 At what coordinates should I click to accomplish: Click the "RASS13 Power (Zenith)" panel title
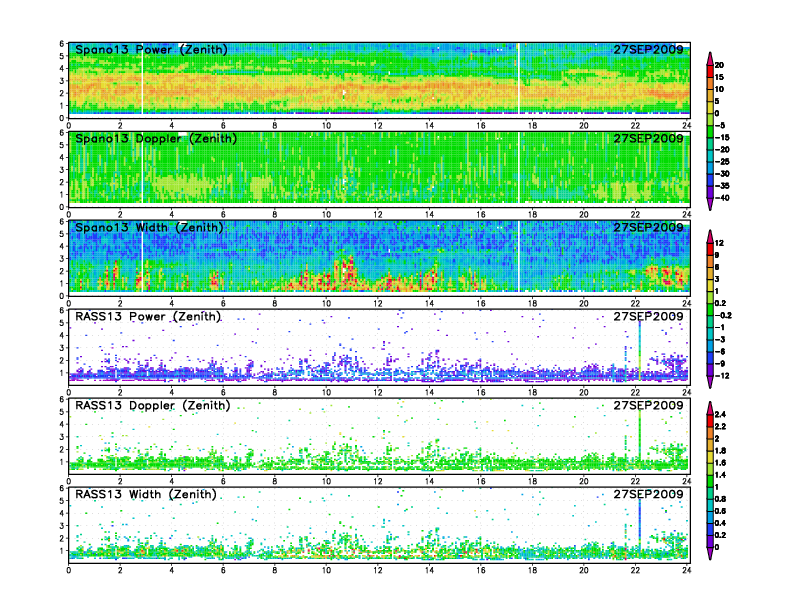coord(148,317)
